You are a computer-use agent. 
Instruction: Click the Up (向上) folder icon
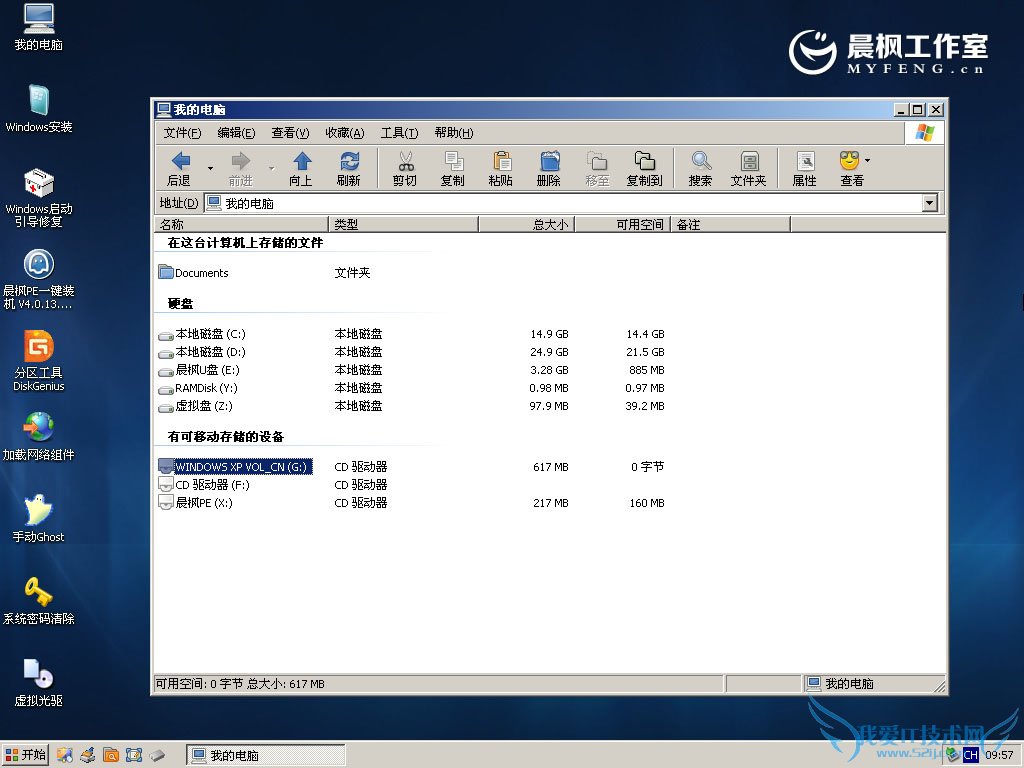click(x=301, y=162)
